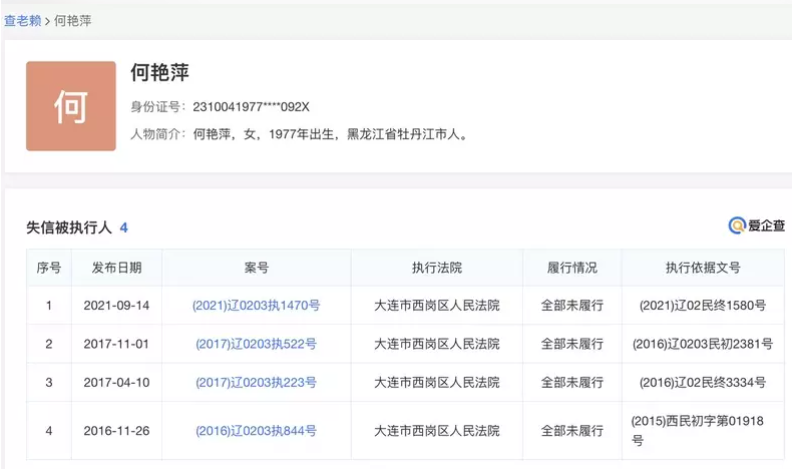Open case link (2016)辽0203执844号

(x=256, y=431)
